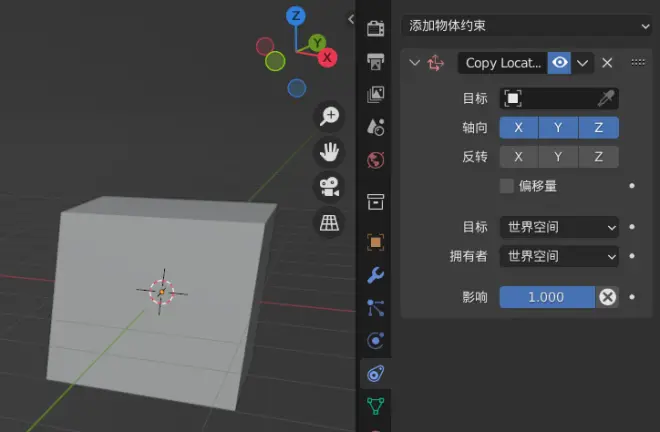Click the constraint drag handle grip
The height and width of the screenshot is (432, 660).
[638, 63]
